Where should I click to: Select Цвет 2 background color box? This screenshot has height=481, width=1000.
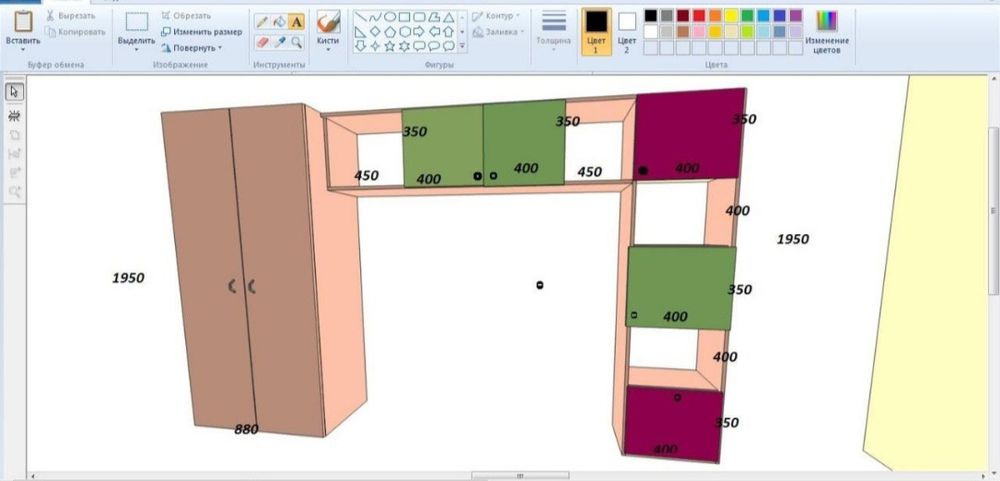click(627, 31)
